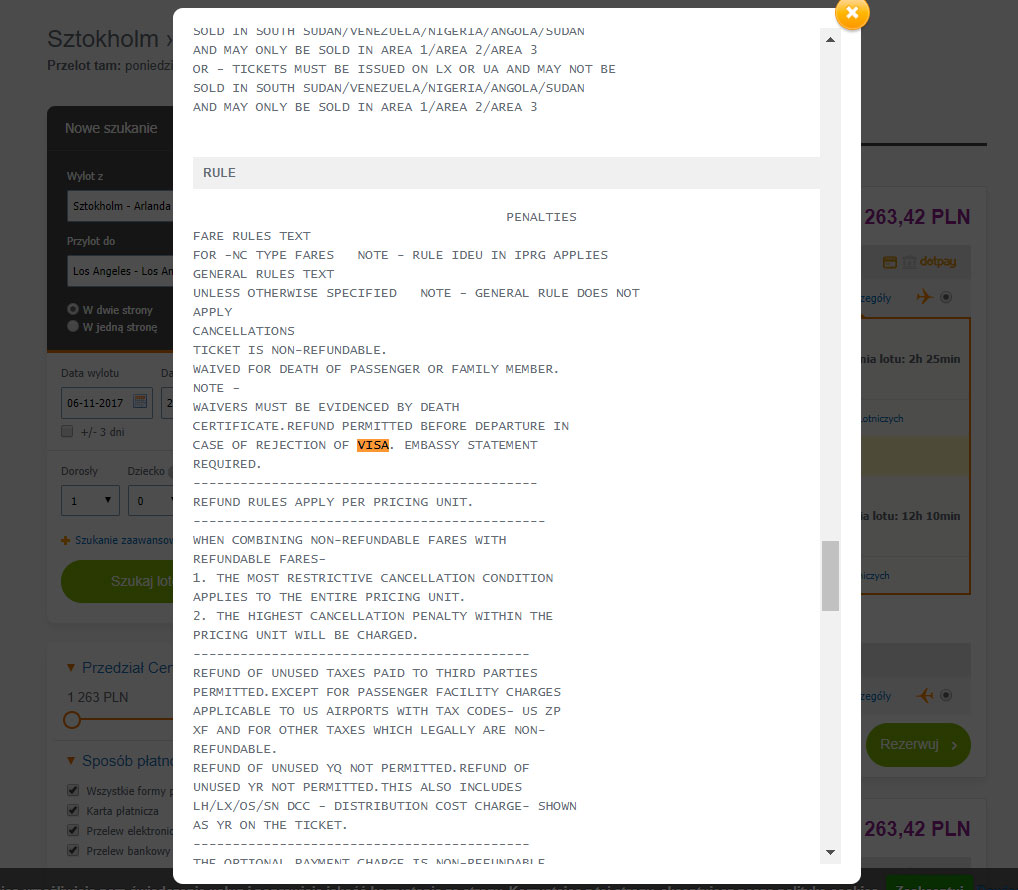1018x890 pixels.
Task: Open the Dziecko passengers dropdown
Action: (x=151, y=501)
